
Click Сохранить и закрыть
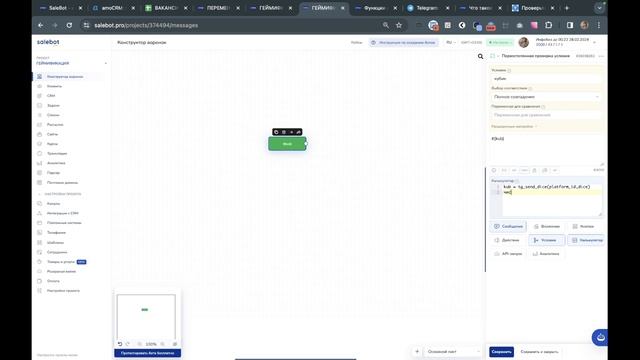(x=539, y=352)
